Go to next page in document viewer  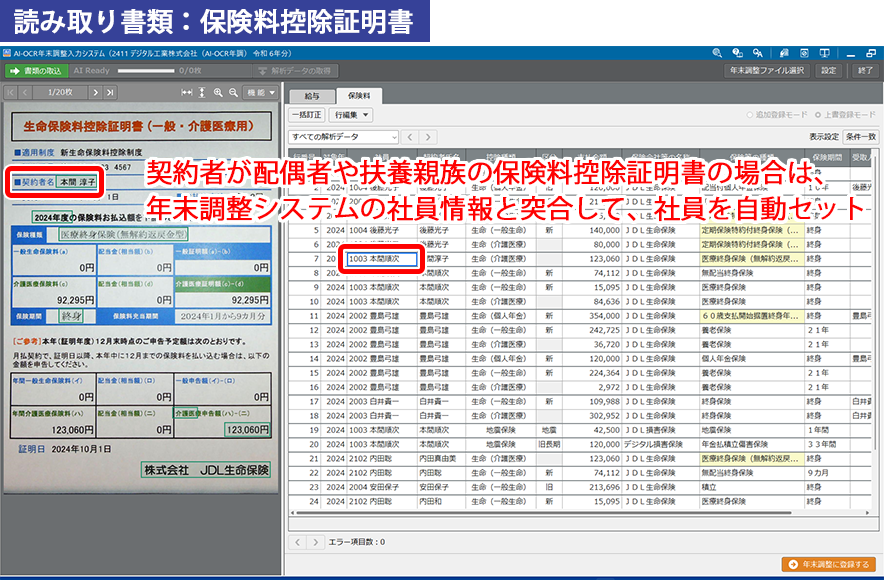96,92
